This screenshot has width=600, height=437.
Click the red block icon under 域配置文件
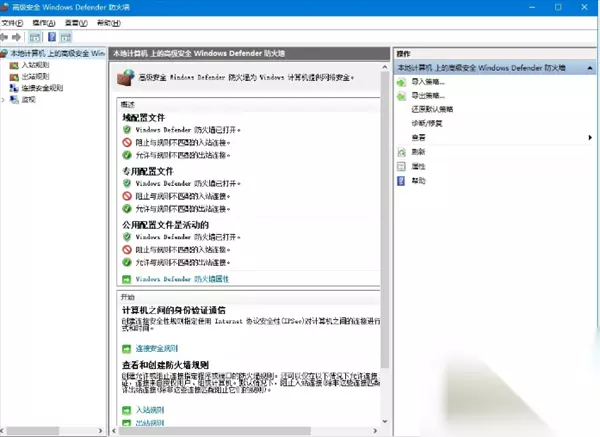[x=127, y=142]
